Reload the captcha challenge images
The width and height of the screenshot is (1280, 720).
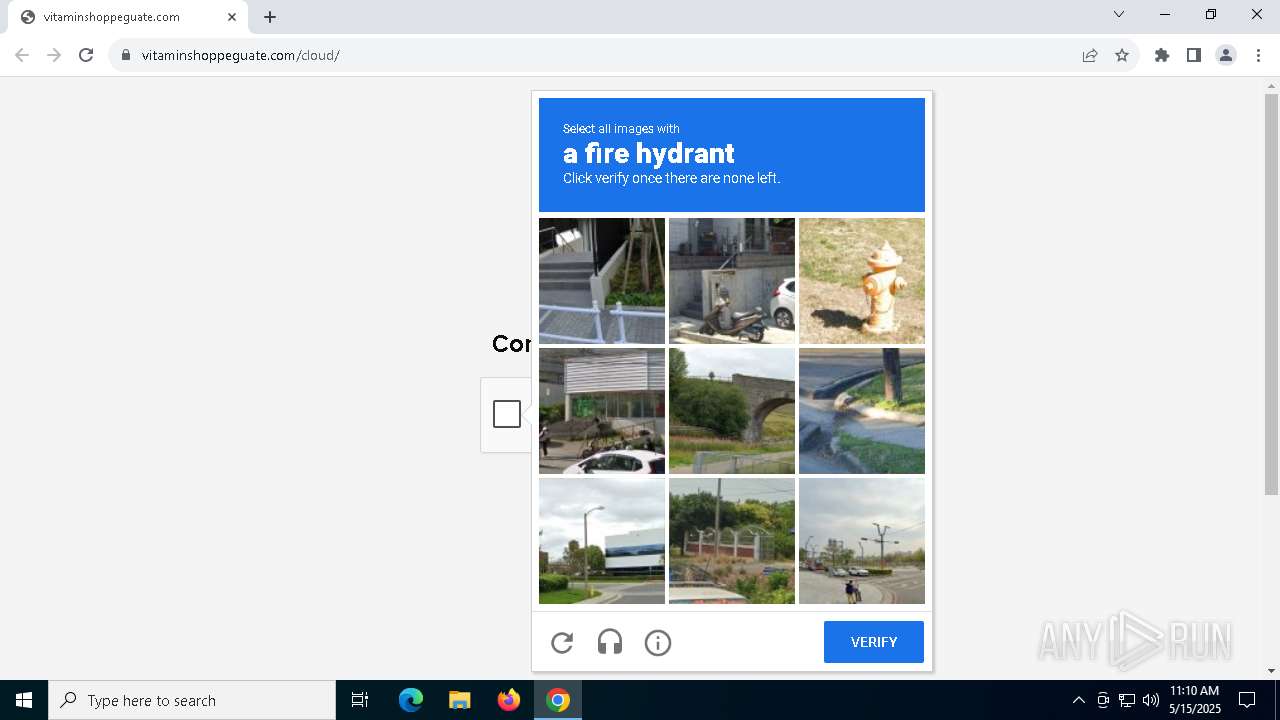tap(562, 643)
